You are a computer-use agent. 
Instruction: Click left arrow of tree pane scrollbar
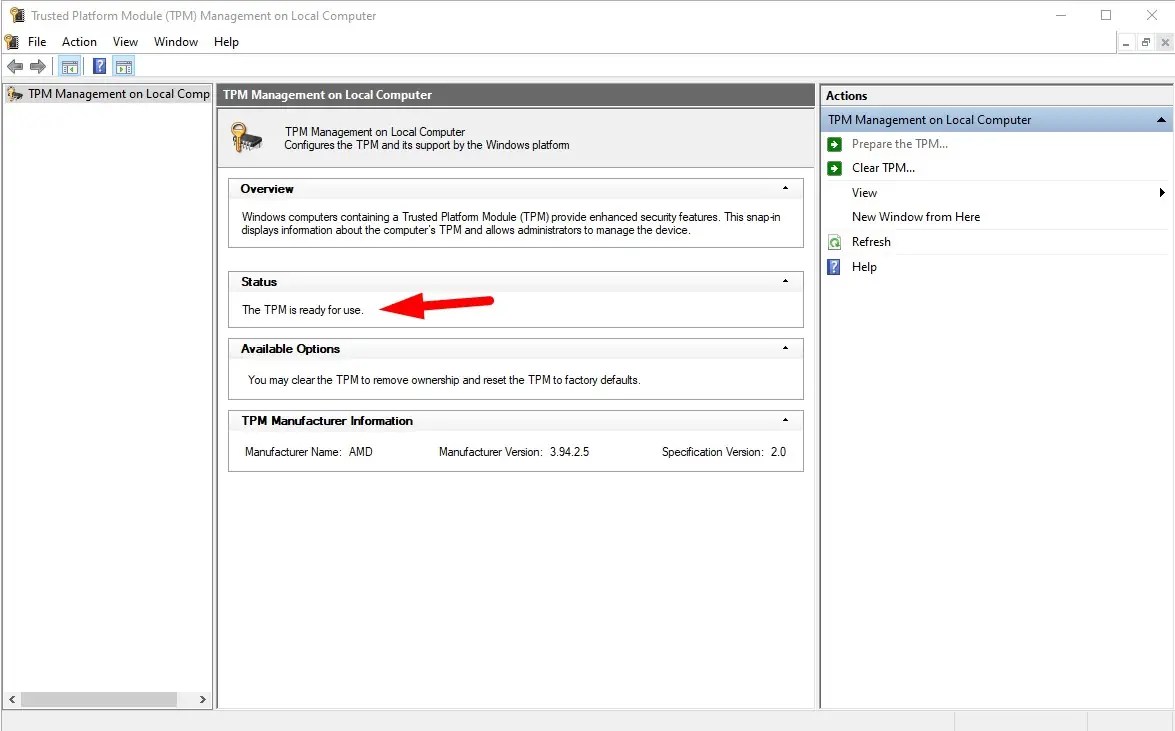point(12,700)
